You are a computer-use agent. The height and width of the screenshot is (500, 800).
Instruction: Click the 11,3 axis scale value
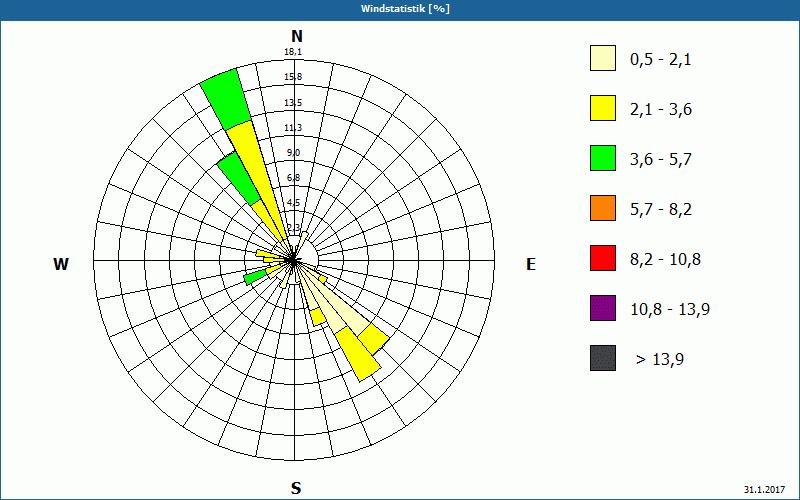pos(293,128)
